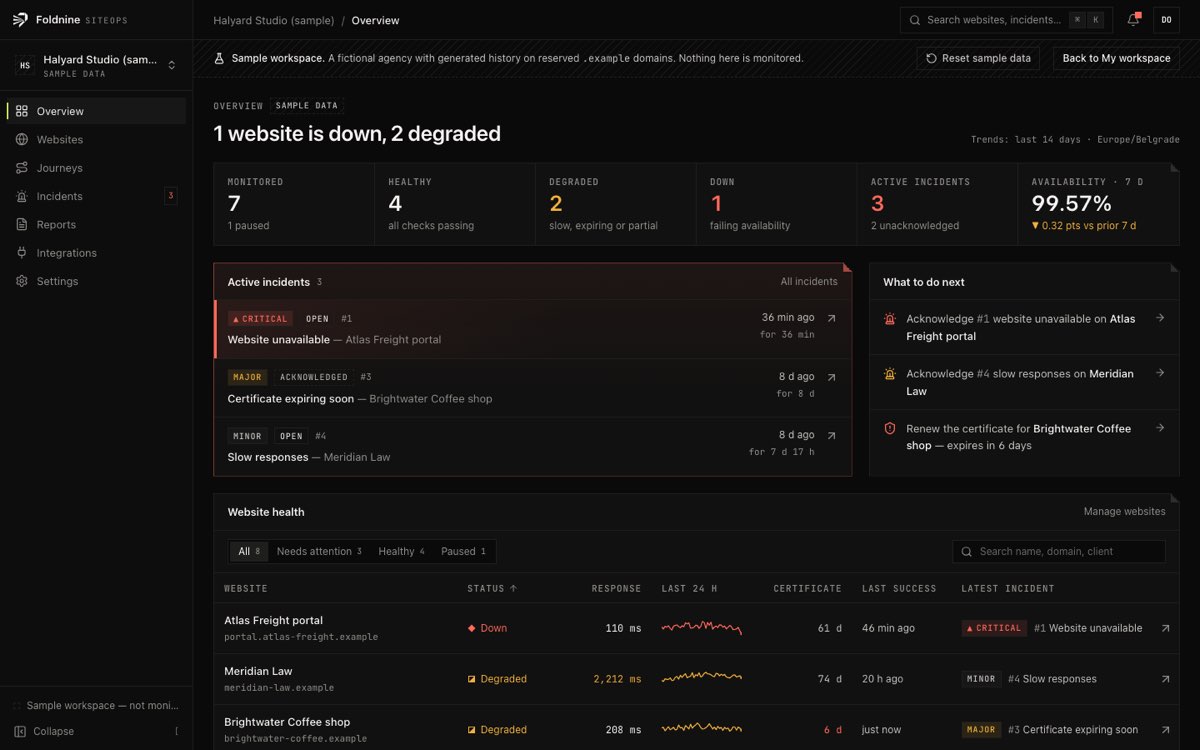Open incident #3 Certificate expiring arrow icon
The width and height of the screenshot is (1200, 750).
click(831, 378)
